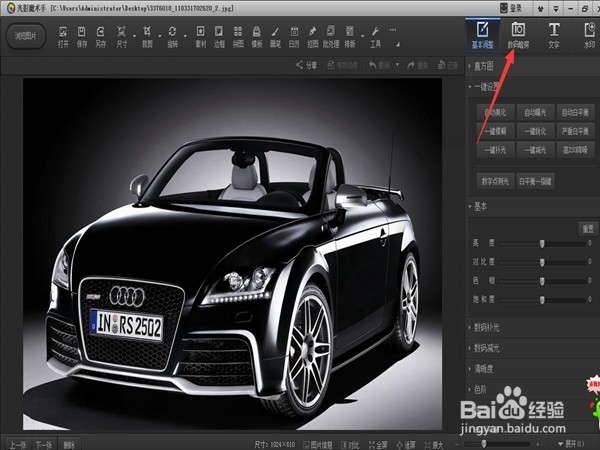Open the 日历 calendar tool
The height and width of the screenshot is (450, 600).
coord(294,37)
